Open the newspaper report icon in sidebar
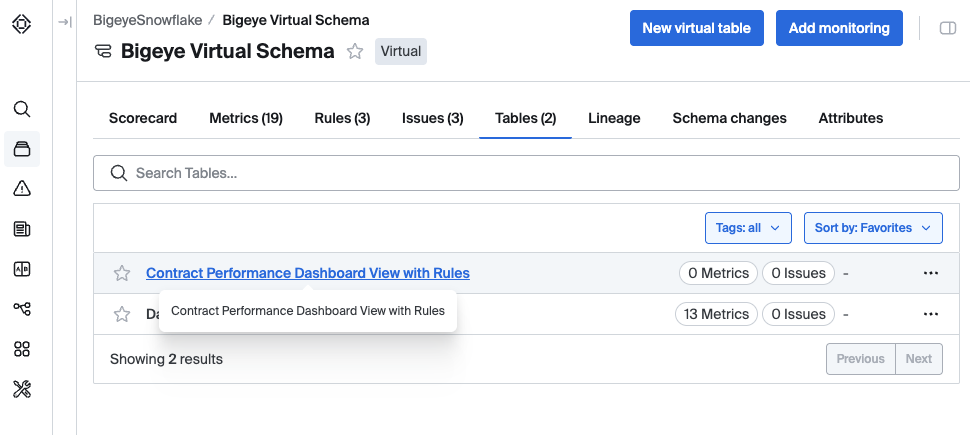Image resolution: width=970 pixels, height=435 pixels. click(22, 230)
